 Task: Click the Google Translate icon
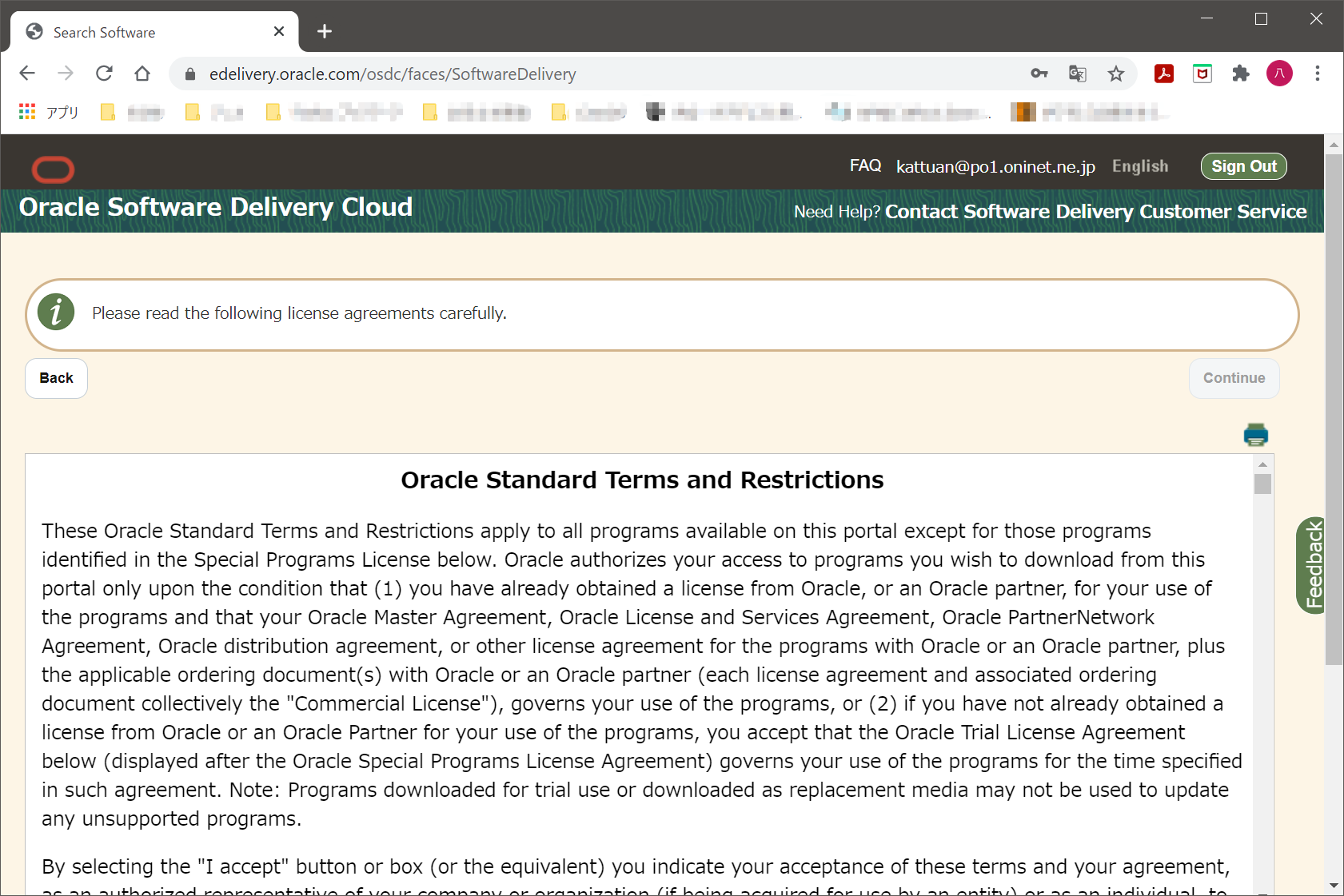pos(1078,74)
